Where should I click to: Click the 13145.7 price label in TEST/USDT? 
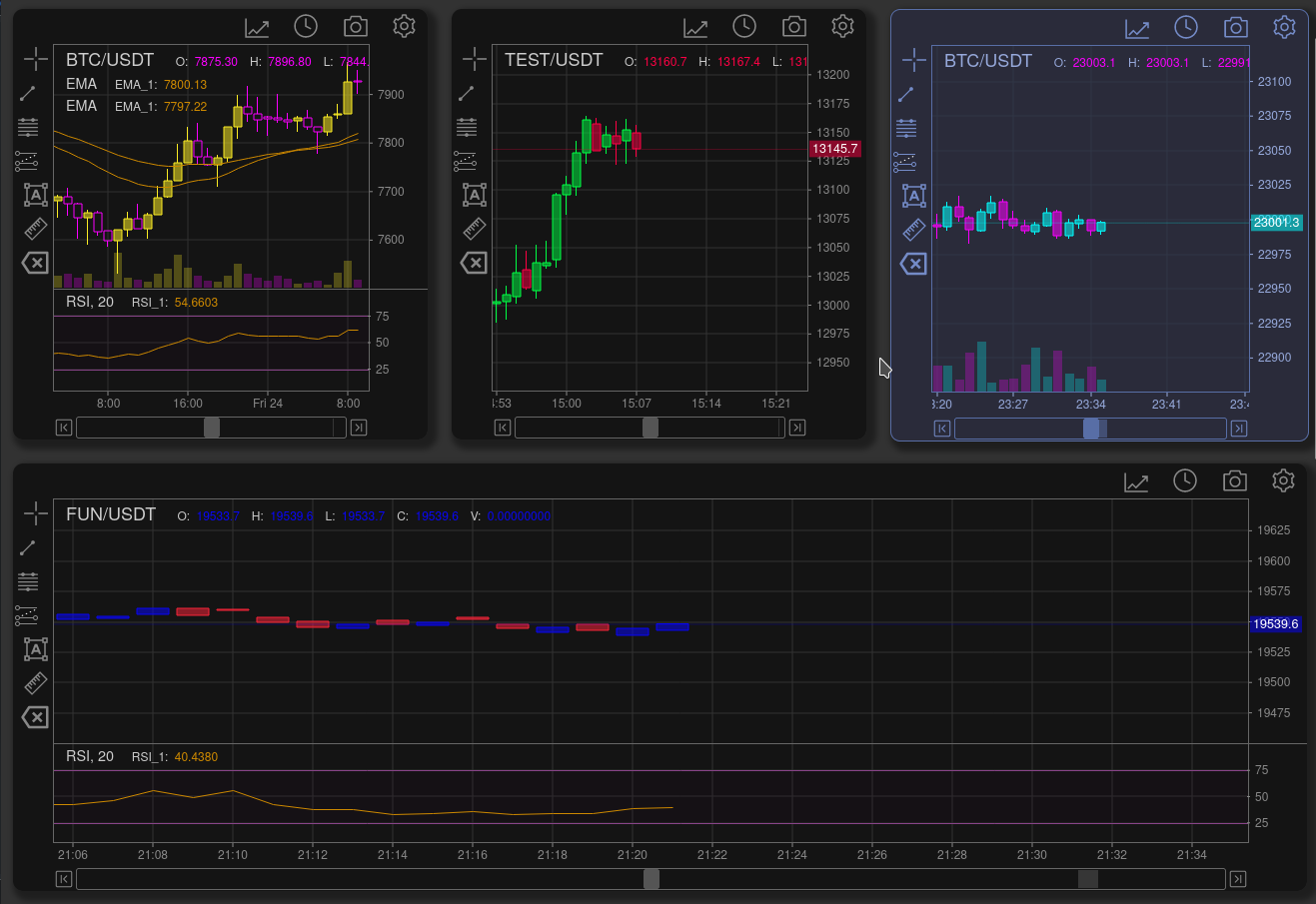click(834, 149)
